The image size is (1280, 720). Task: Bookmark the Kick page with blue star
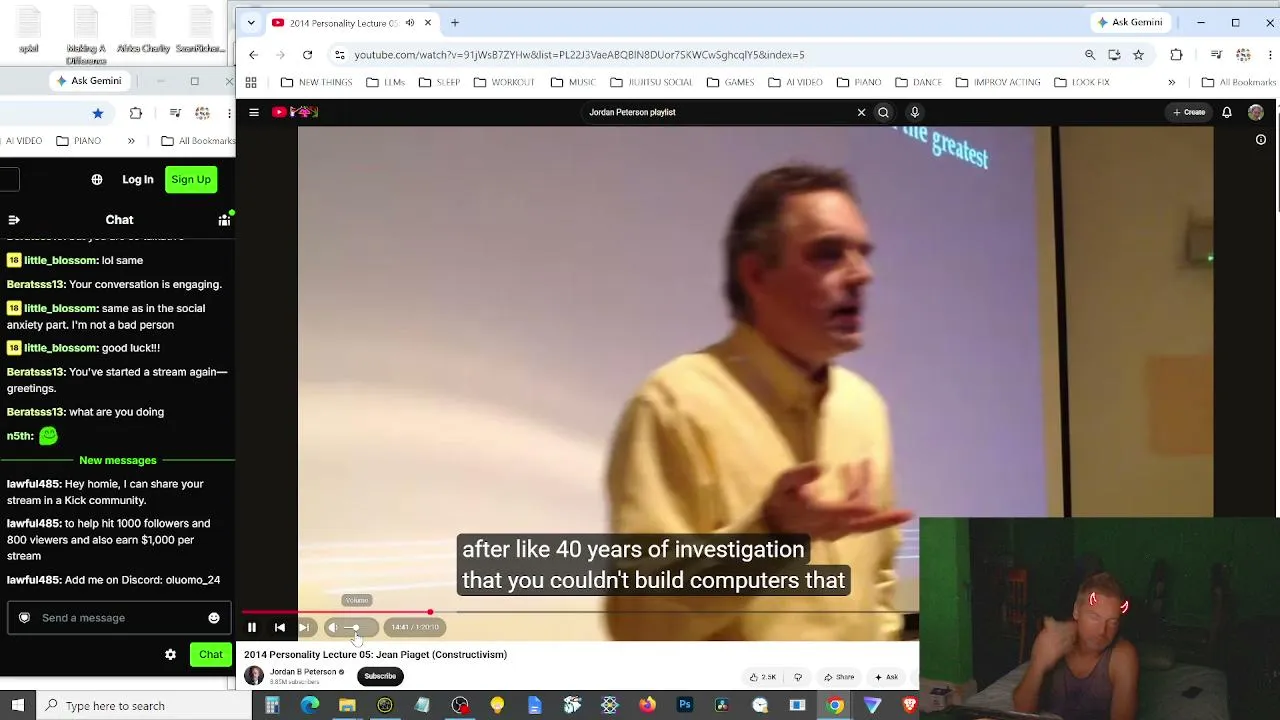pyautogui.click(x=97, y=113)
